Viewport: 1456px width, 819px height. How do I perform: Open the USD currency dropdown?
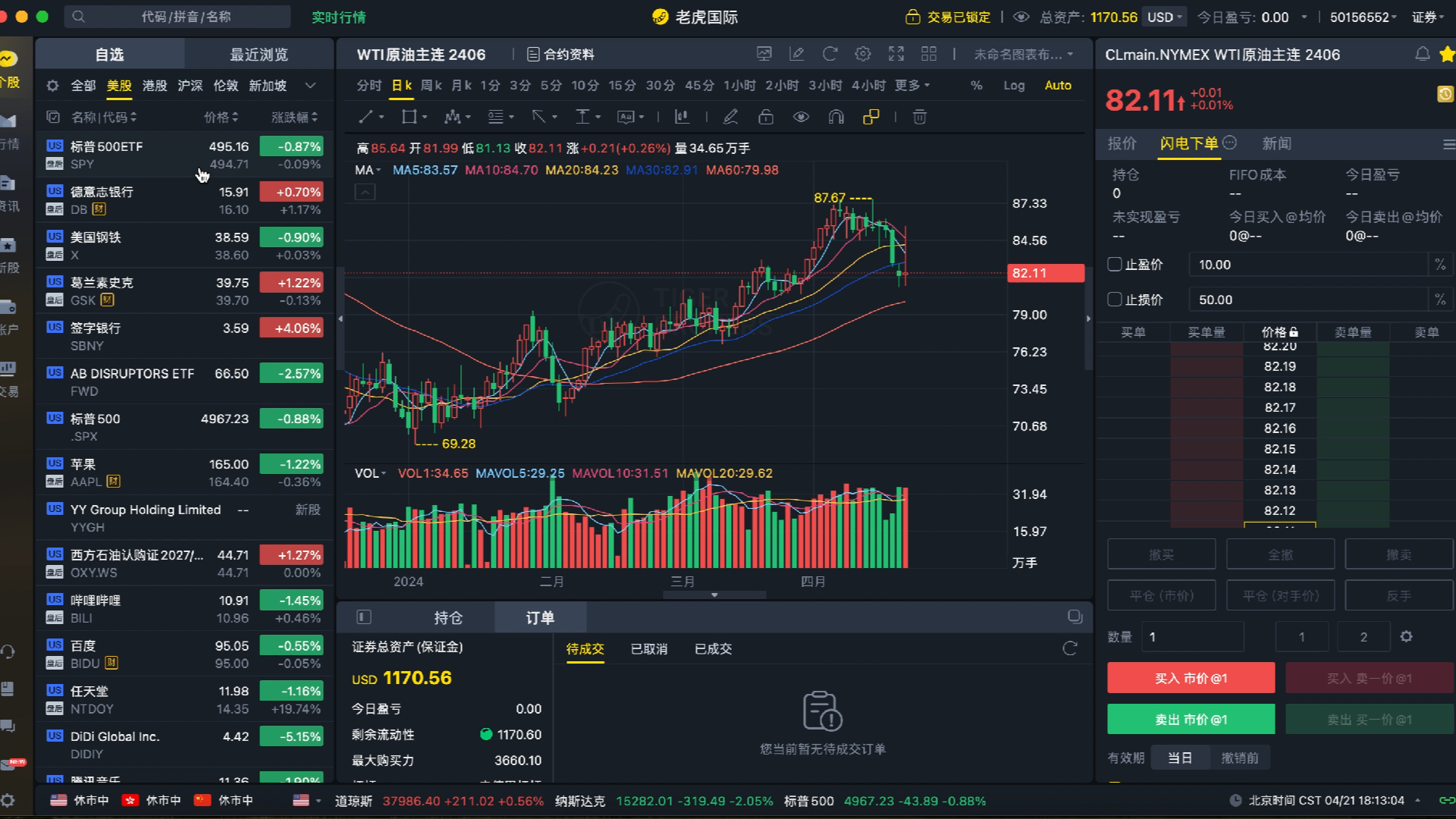pyautogui.click(x=1164, y=16)
